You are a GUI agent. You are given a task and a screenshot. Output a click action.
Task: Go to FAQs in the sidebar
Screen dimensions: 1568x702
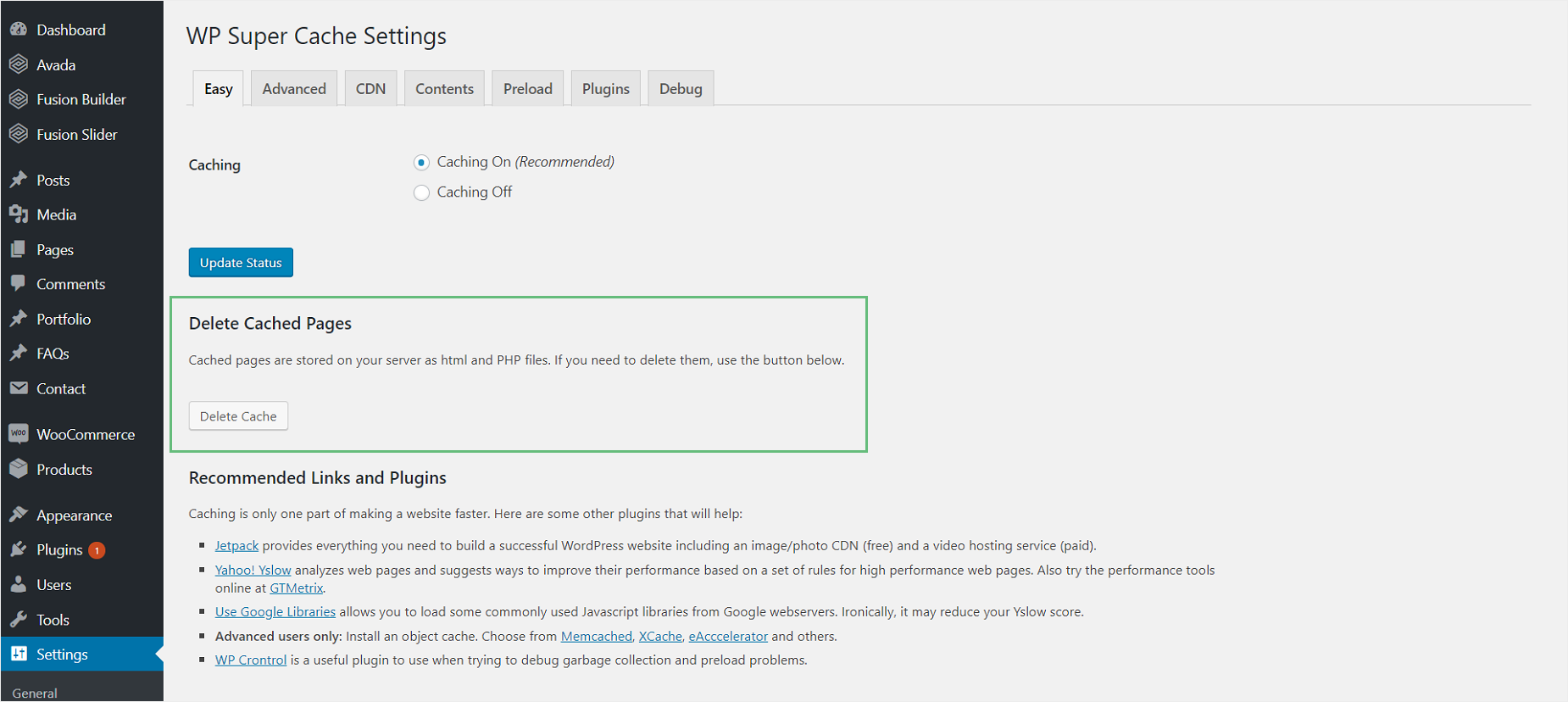pos(53,354)
